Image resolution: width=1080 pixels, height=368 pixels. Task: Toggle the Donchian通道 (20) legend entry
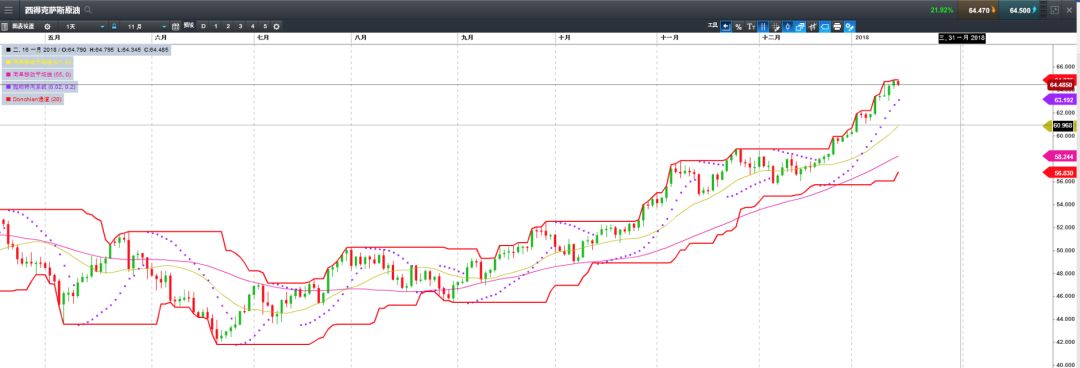tap(32, 99)
